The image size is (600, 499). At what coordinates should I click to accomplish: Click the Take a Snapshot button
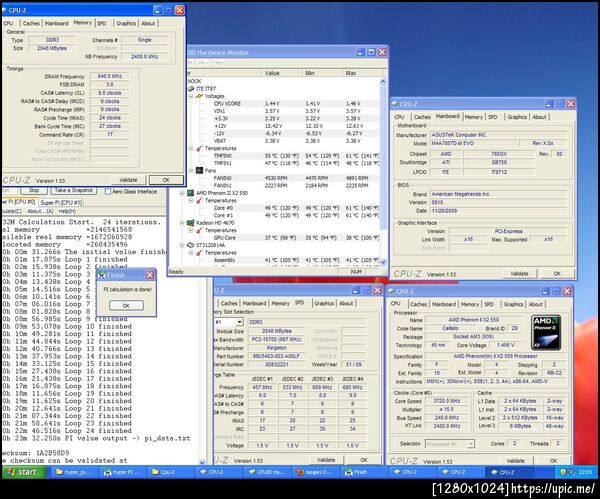[74, 190]
